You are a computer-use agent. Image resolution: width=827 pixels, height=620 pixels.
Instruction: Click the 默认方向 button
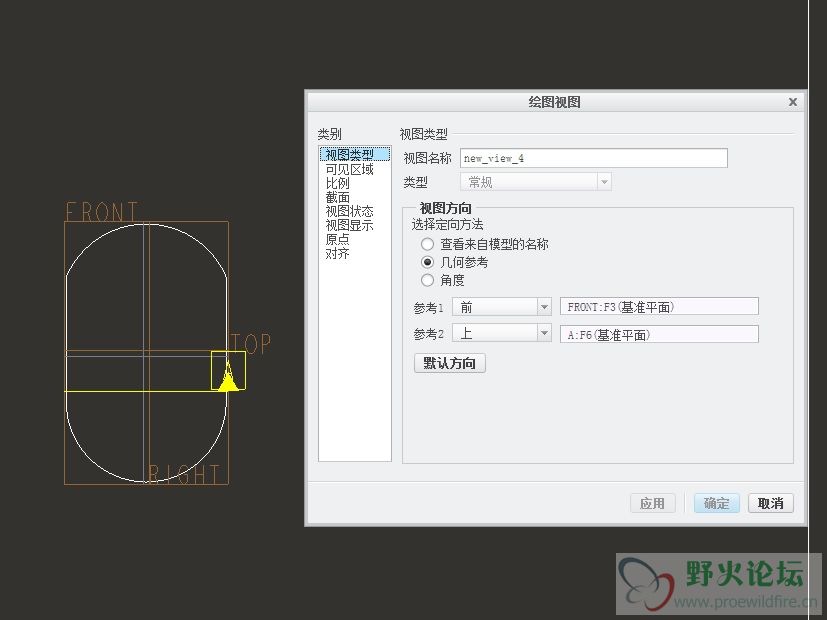click(x=449, y=363)
